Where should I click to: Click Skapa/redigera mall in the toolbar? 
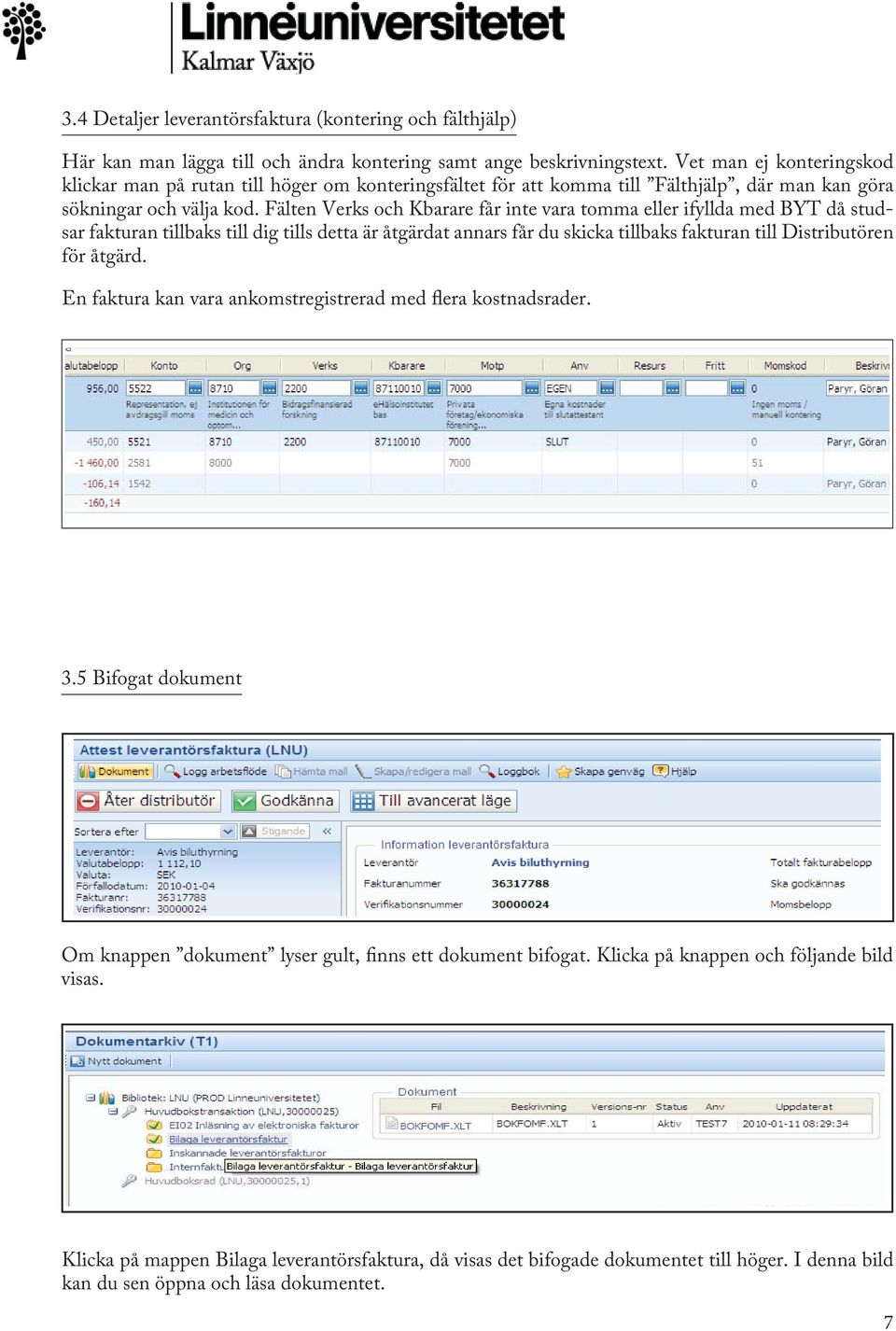tap(413, 771)
